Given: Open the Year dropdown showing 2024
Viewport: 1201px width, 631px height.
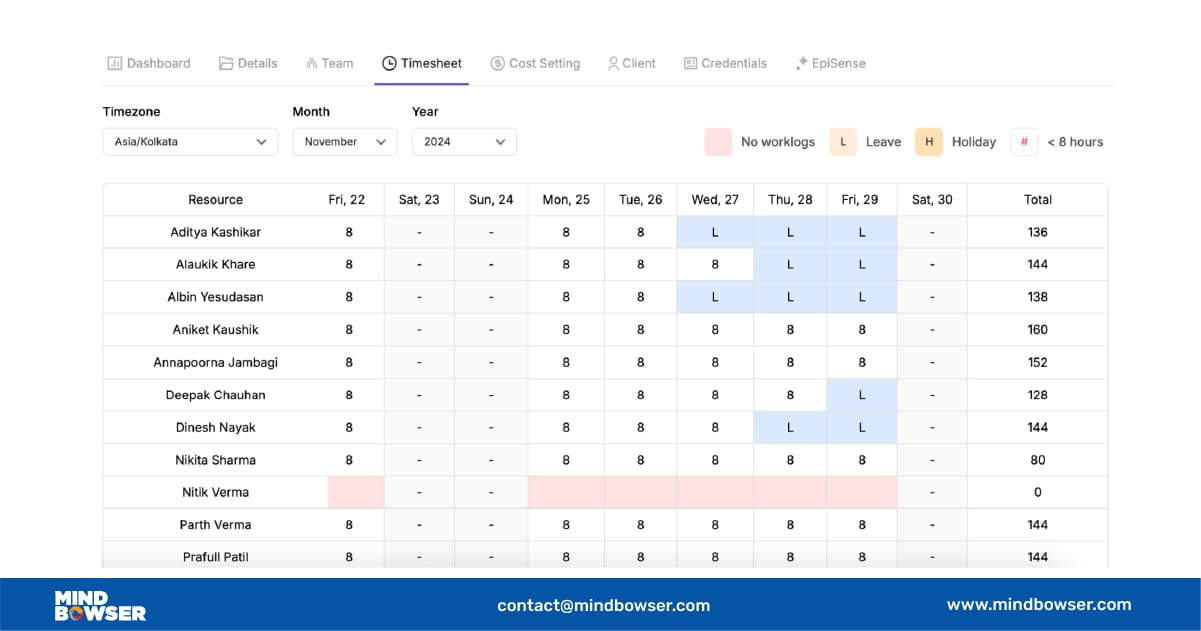Looking at the screenshot, I should pos(463,142).
